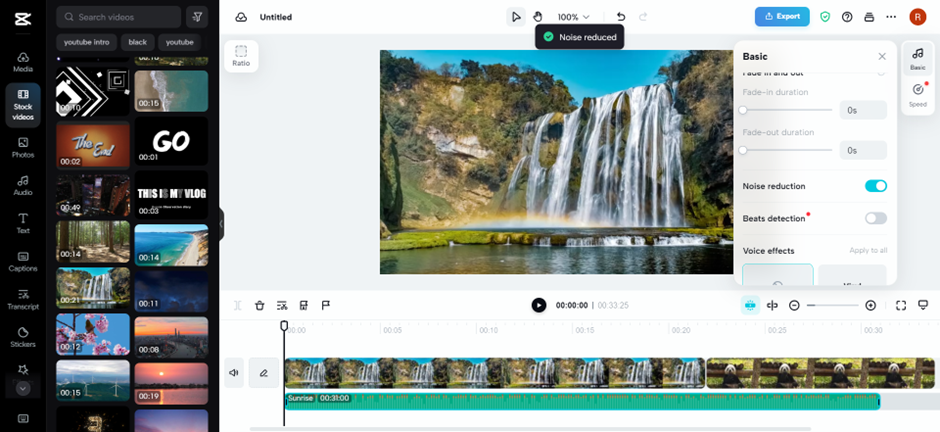This screenshot has width=940, height=432.
Task: Open the Photos panel
Action: (23, 148)
